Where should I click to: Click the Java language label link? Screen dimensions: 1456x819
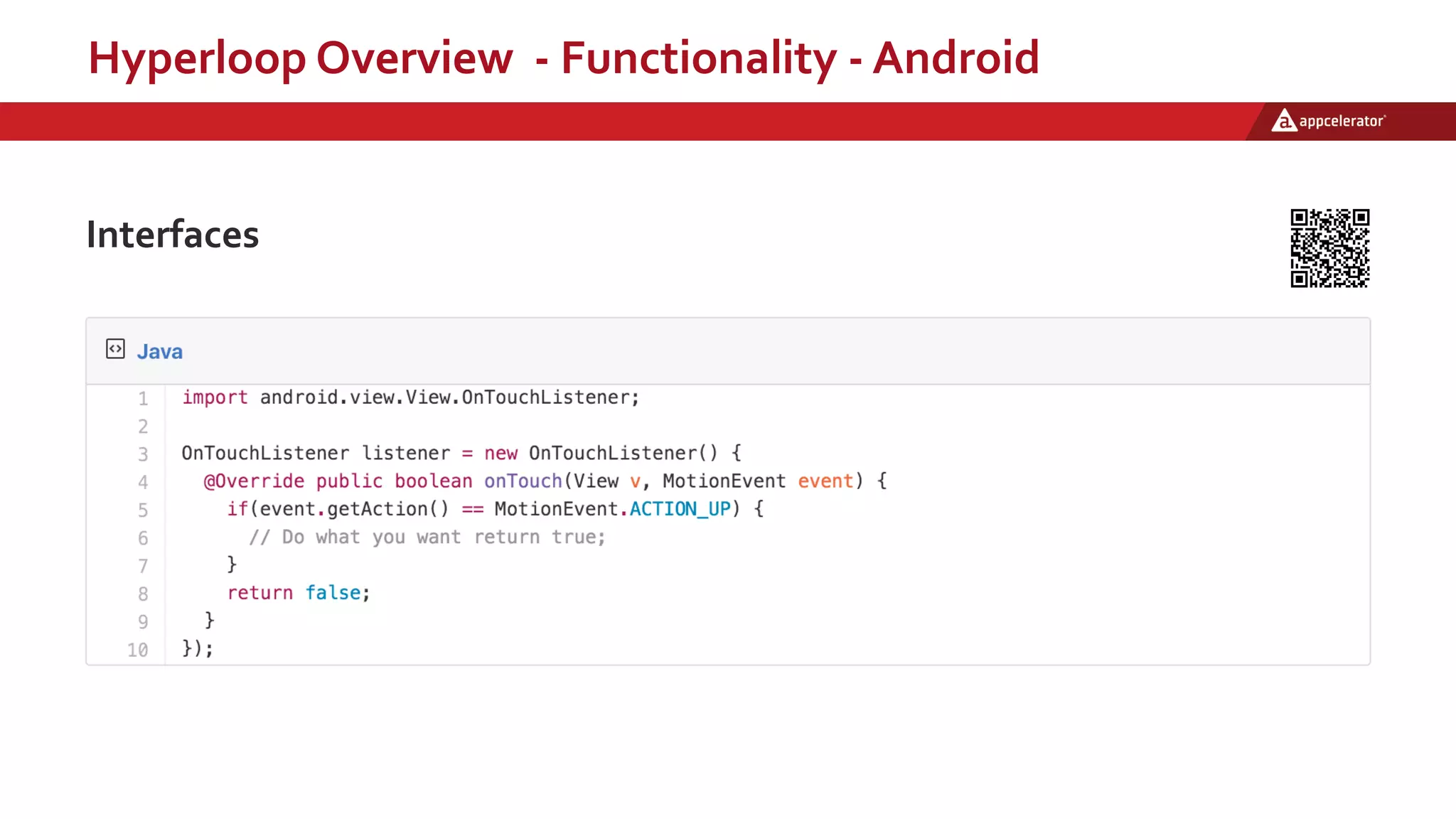(x=159, y=352)
